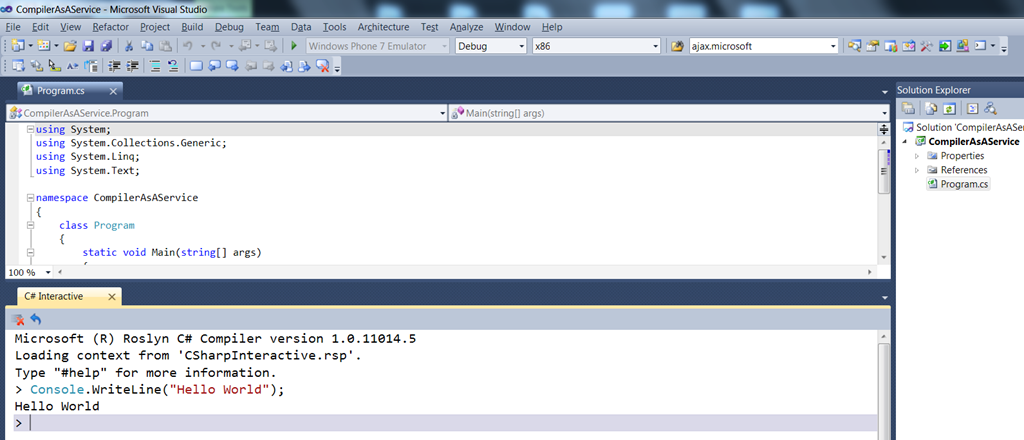This screenshot has width=1024, height=440.
Task: Click the code editor horizontal scrollbar
Action: tap(464, 272)
